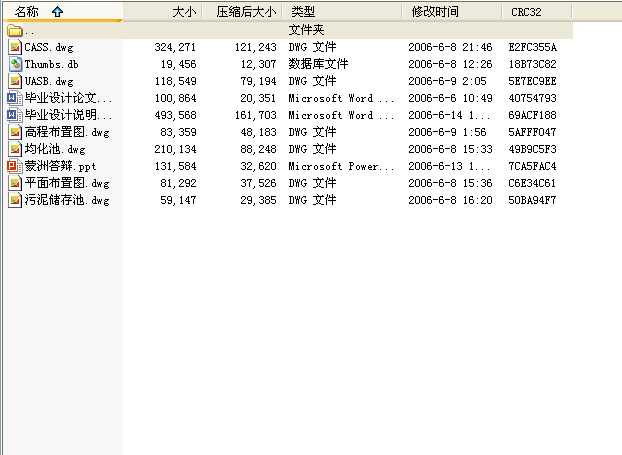Select the 平面布置图.dwg file icon

(15, 183)
